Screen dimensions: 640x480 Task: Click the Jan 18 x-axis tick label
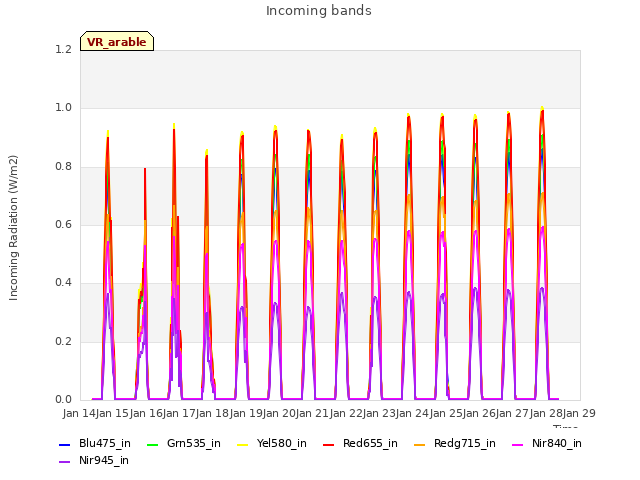coord(213,413)
